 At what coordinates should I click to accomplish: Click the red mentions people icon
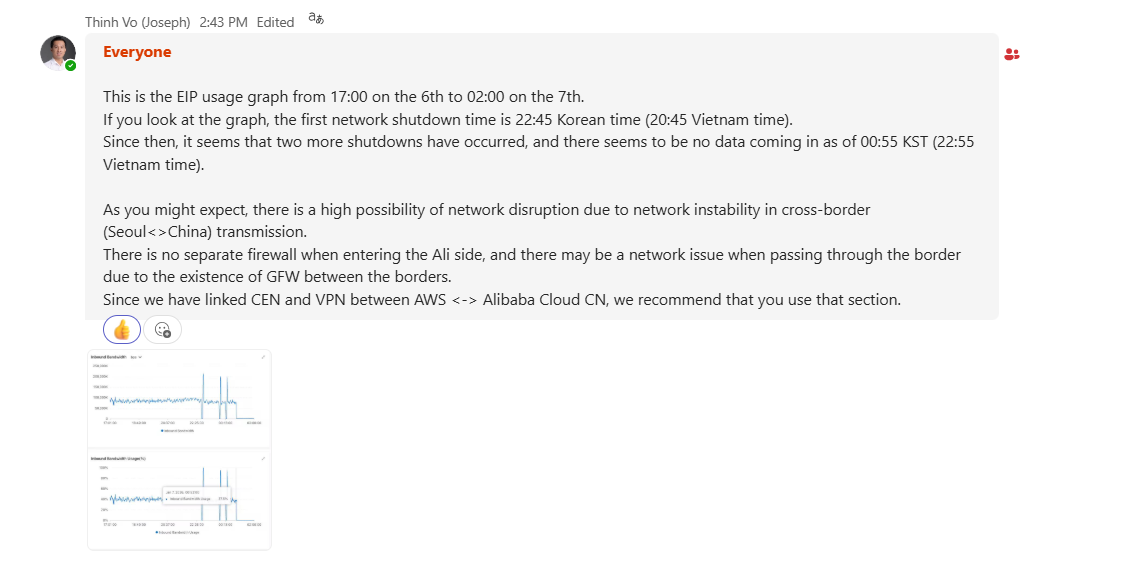point(1011,54)
